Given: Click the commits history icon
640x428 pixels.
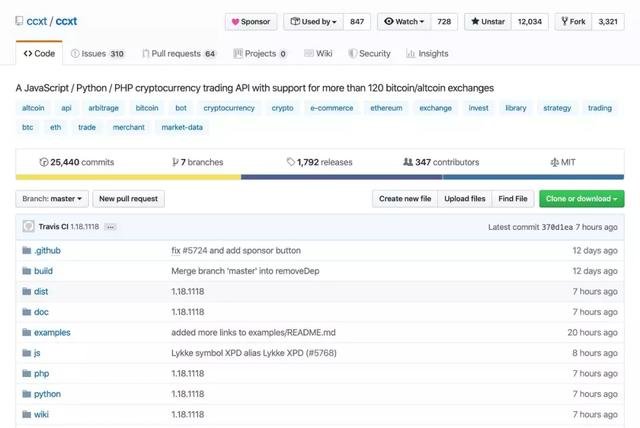Looking at the screenshot, I should pyautogui.click(x=43, y=162).
